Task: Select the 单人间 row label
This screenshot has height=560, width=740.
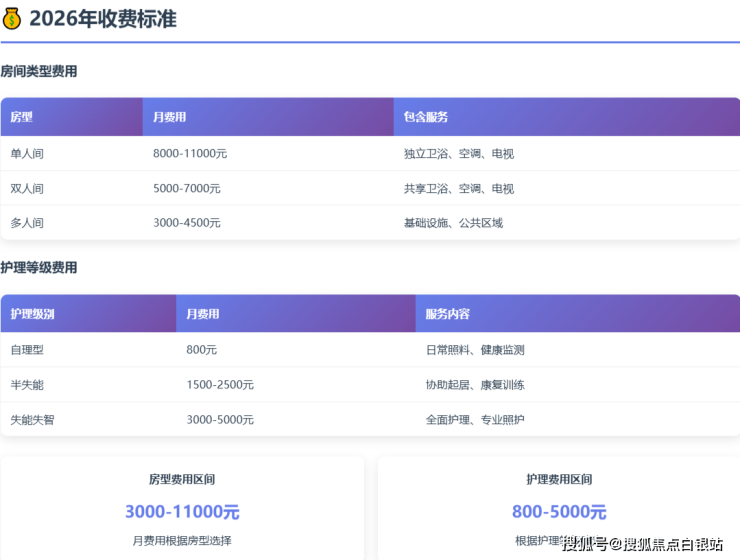Action: 27,154
